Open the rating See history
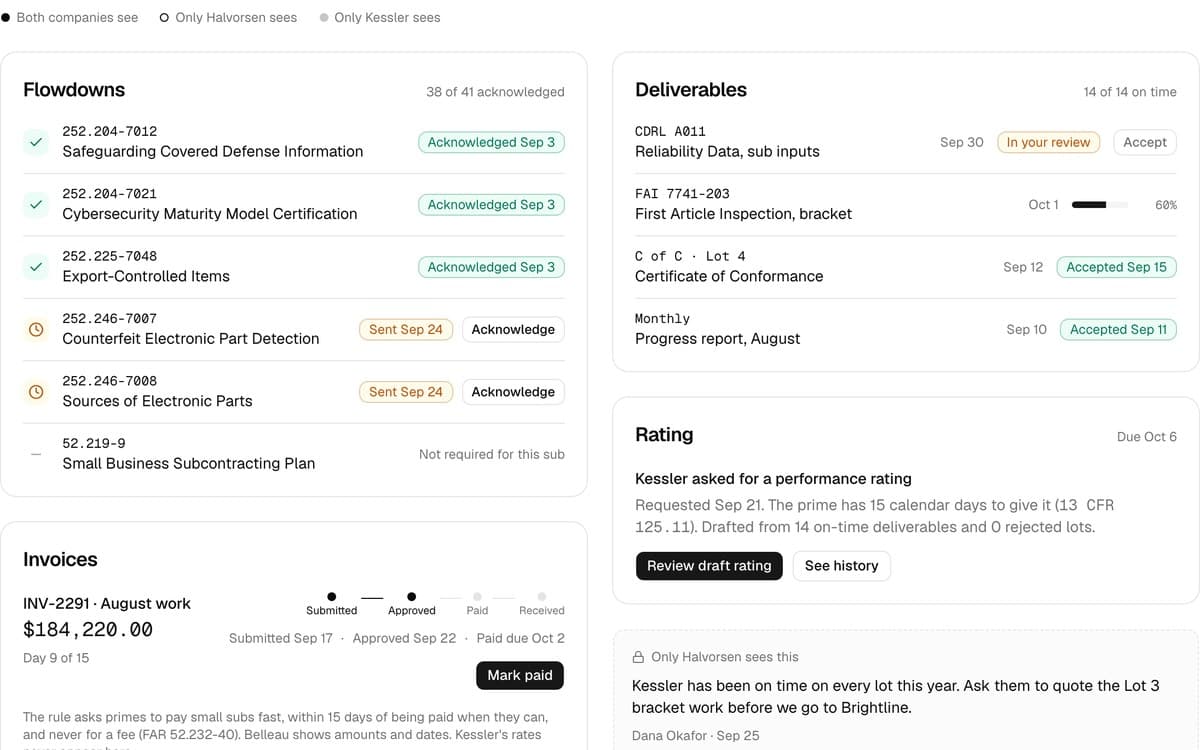Viewport: 1200px width, 750px height. (x=841, y=566)
